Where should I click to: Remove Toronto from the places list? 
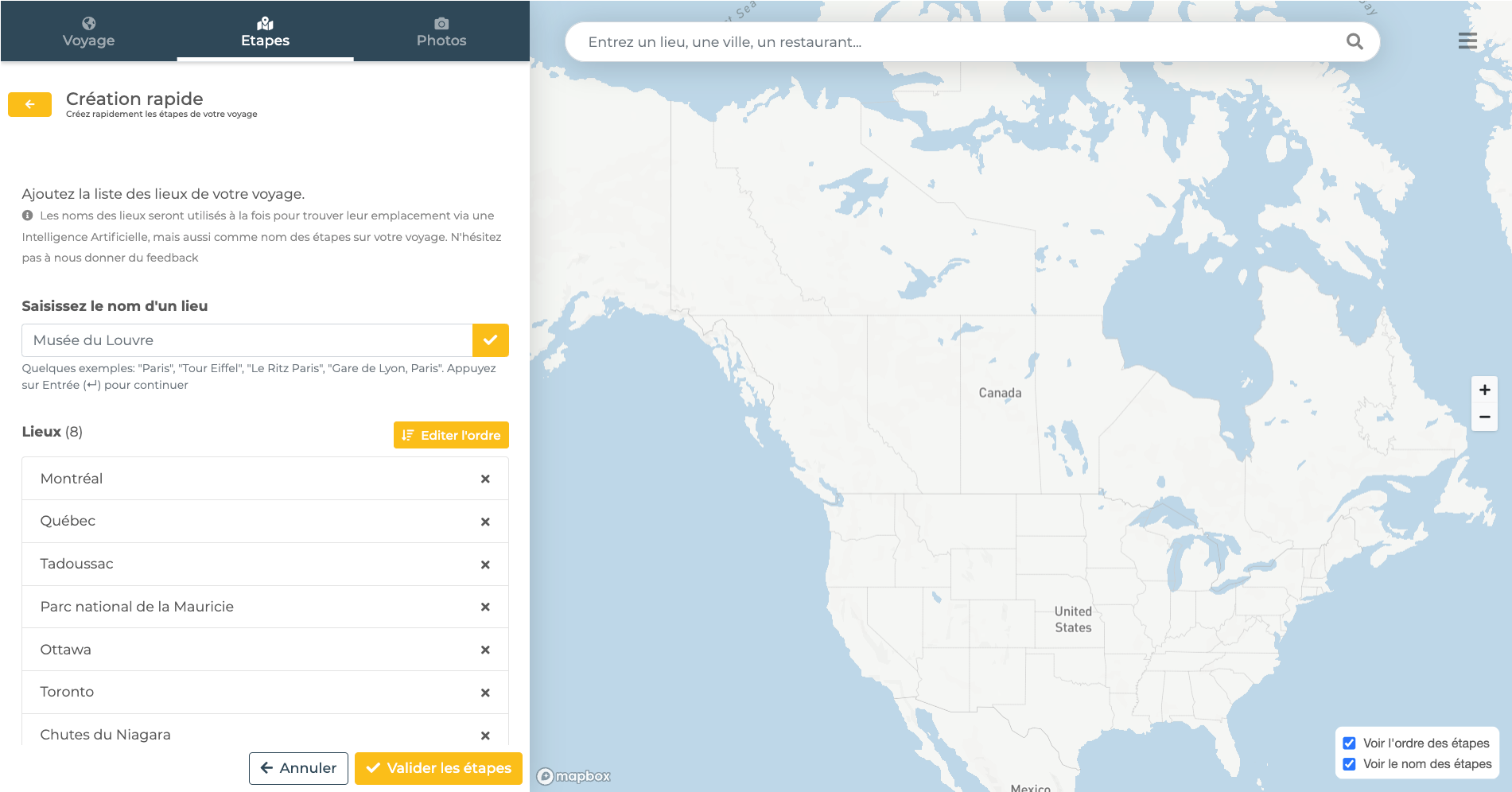485,693
